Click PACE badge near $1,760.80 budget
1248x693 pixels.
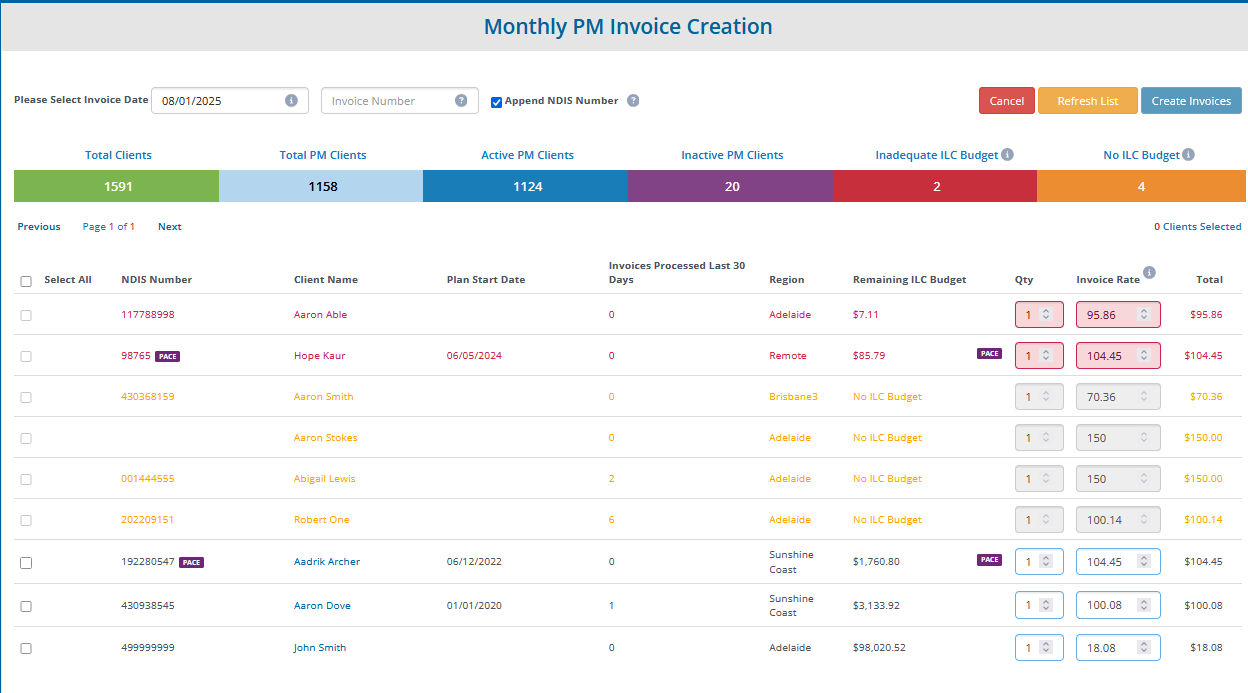pyautogui.click(x=989, y=560)
